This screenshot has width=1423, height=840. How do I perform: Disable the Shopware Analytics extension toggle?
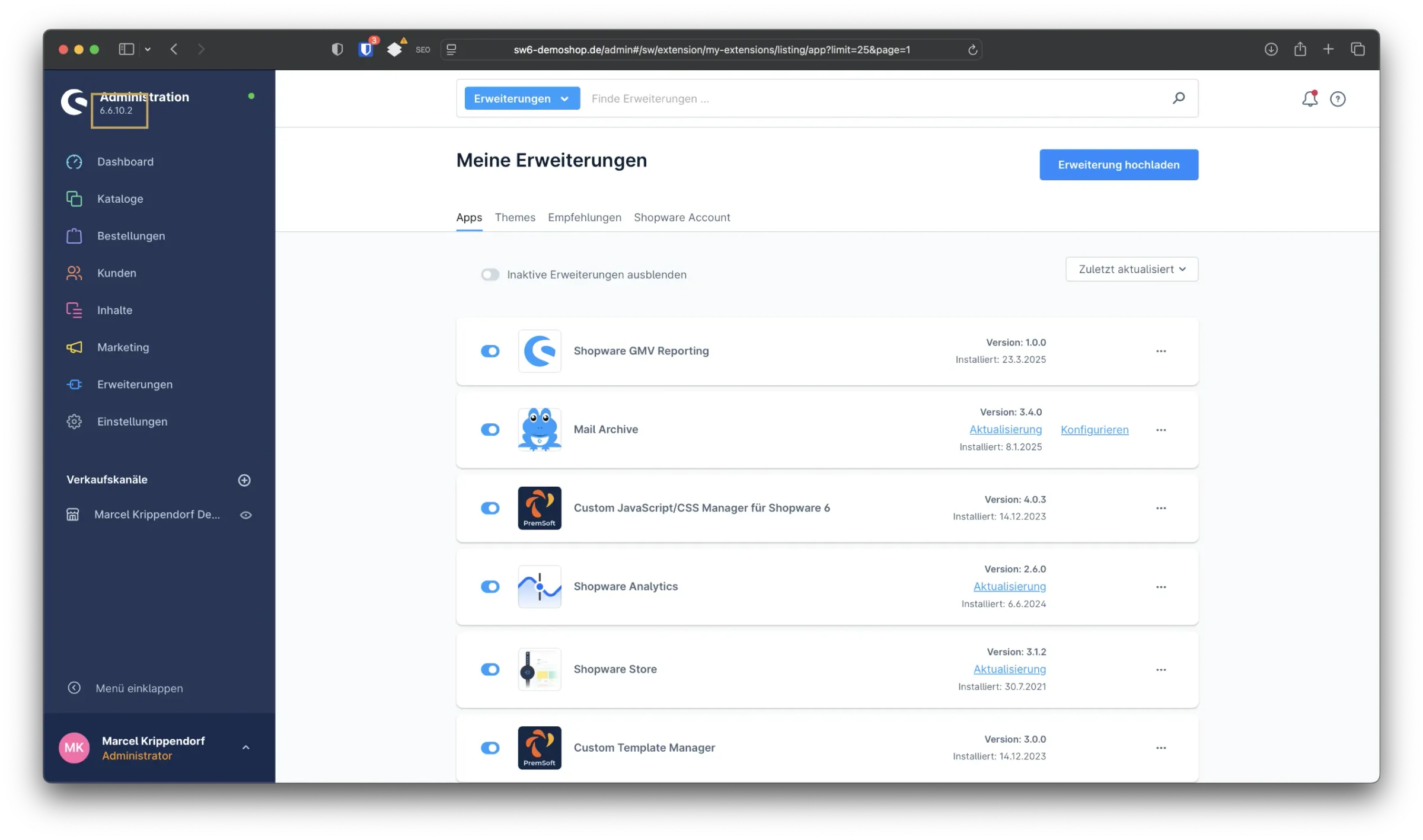[490, 586]
